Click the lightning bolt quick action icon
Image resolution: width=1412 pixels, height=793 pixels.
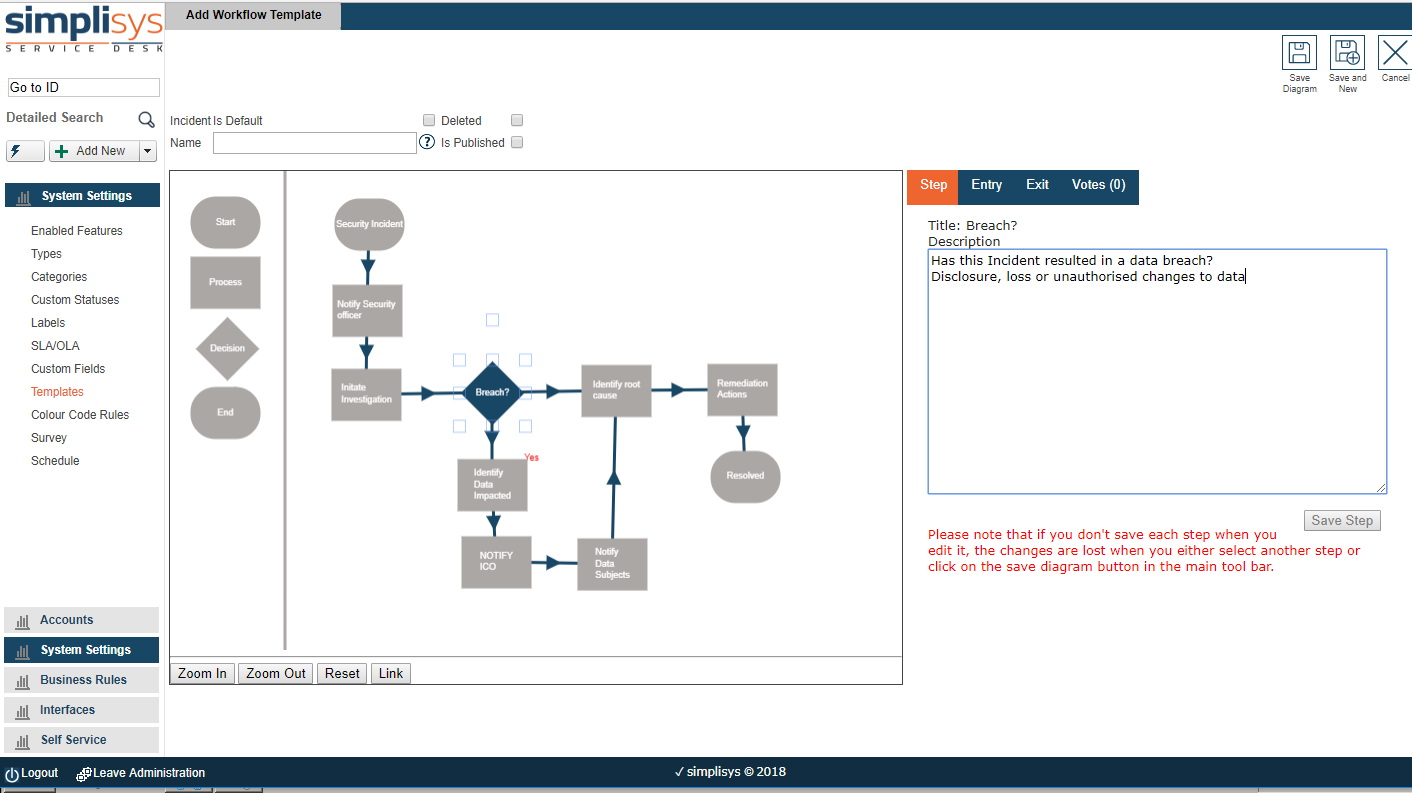pos(25,151)
